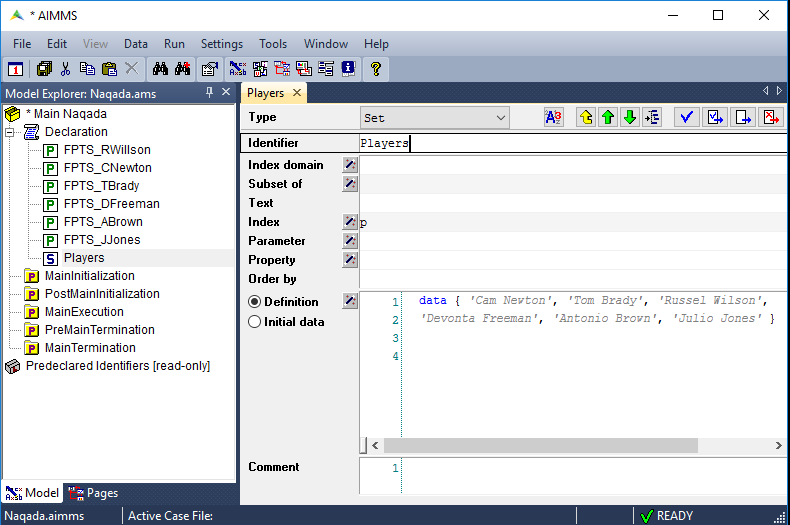The width and height of the screenshot is (790, 525).
Task: Click the Identifier field containing Players
Action: tap(573, 143)
